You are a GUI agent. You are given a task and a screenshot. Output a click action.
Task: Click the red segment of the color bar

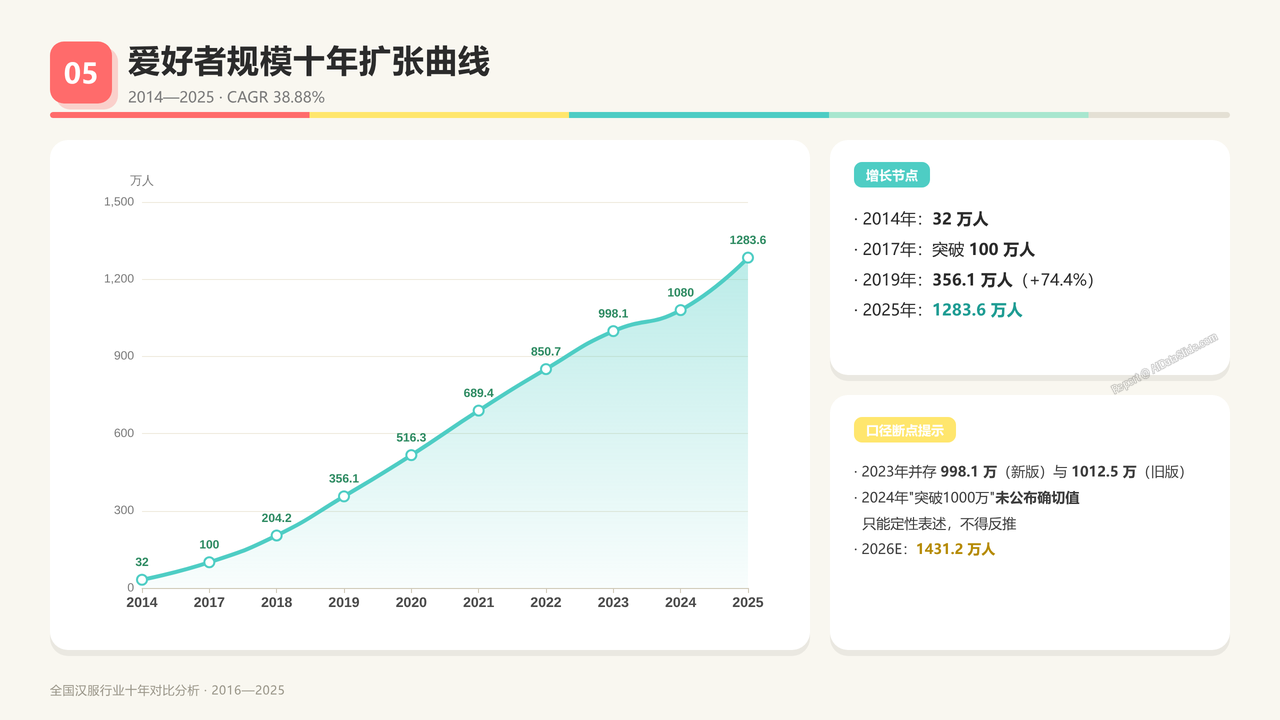(180, 115)
